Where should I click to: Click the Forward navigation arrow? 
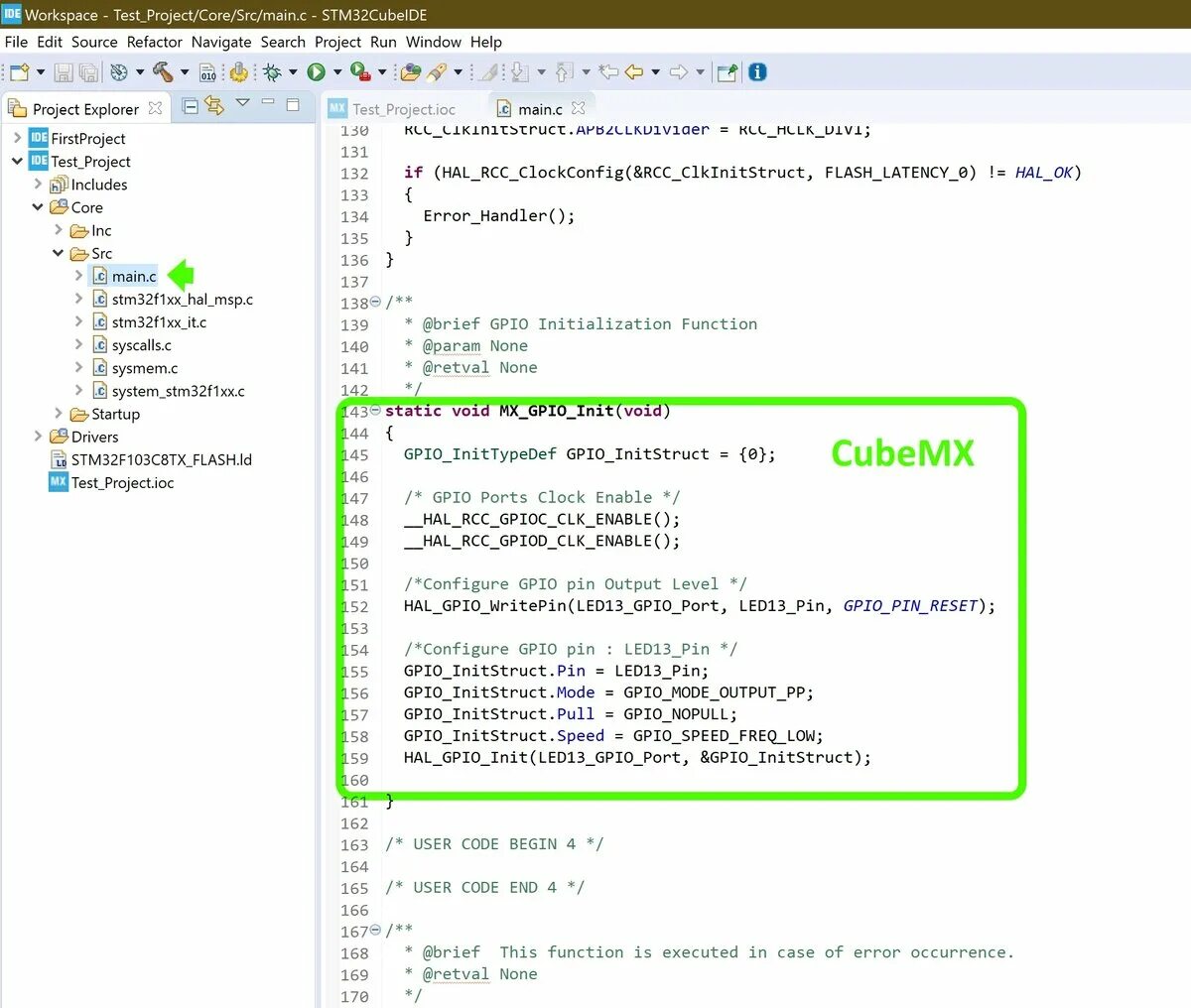pos(679,72)
